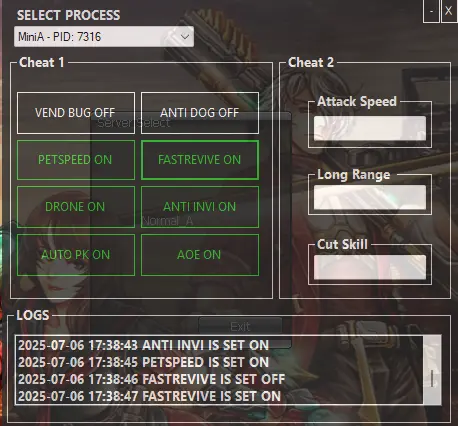Switch off ANTI INVI ON

tap(200, 207)
